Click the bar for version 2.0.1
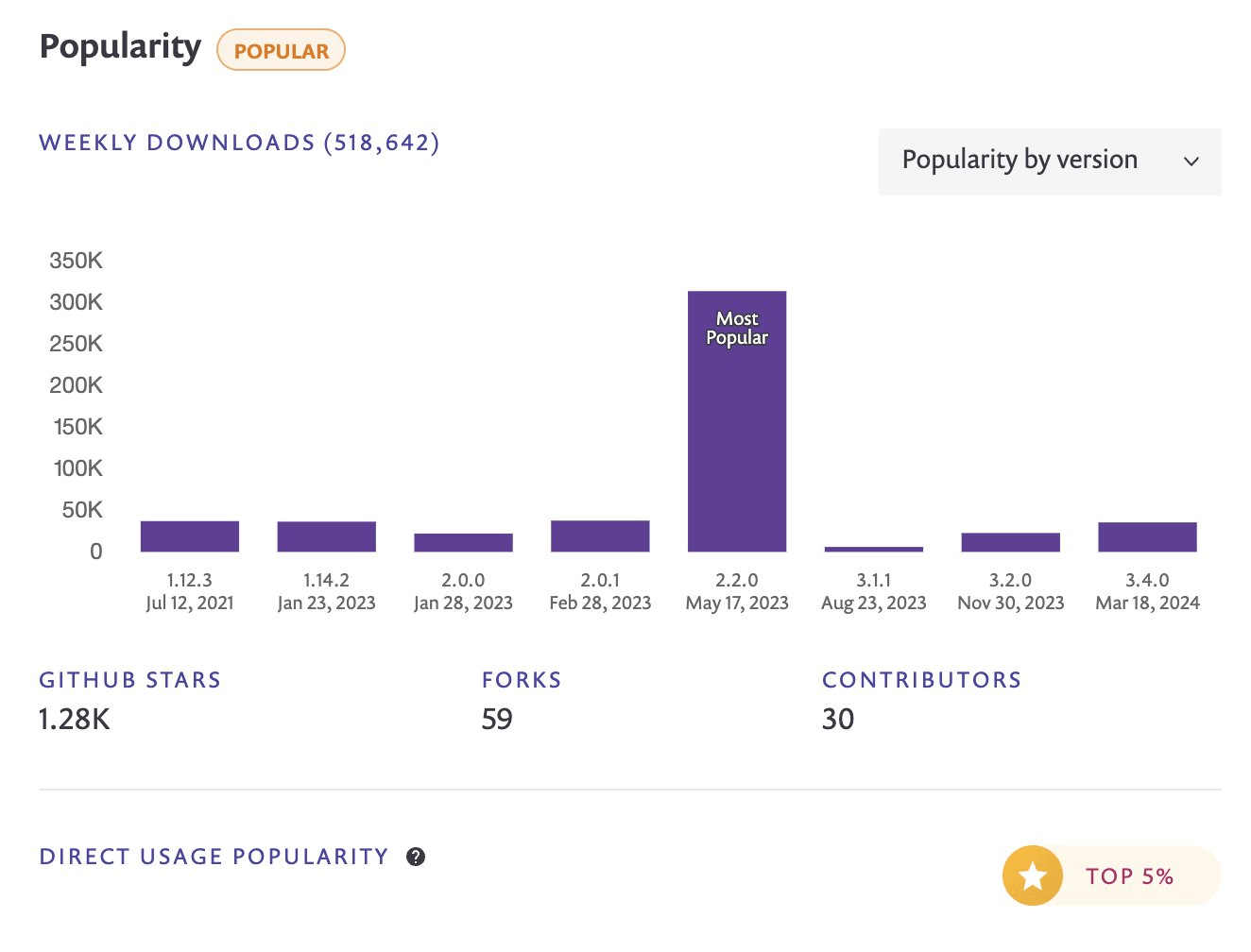1251x952 pixels. point(600,535)
